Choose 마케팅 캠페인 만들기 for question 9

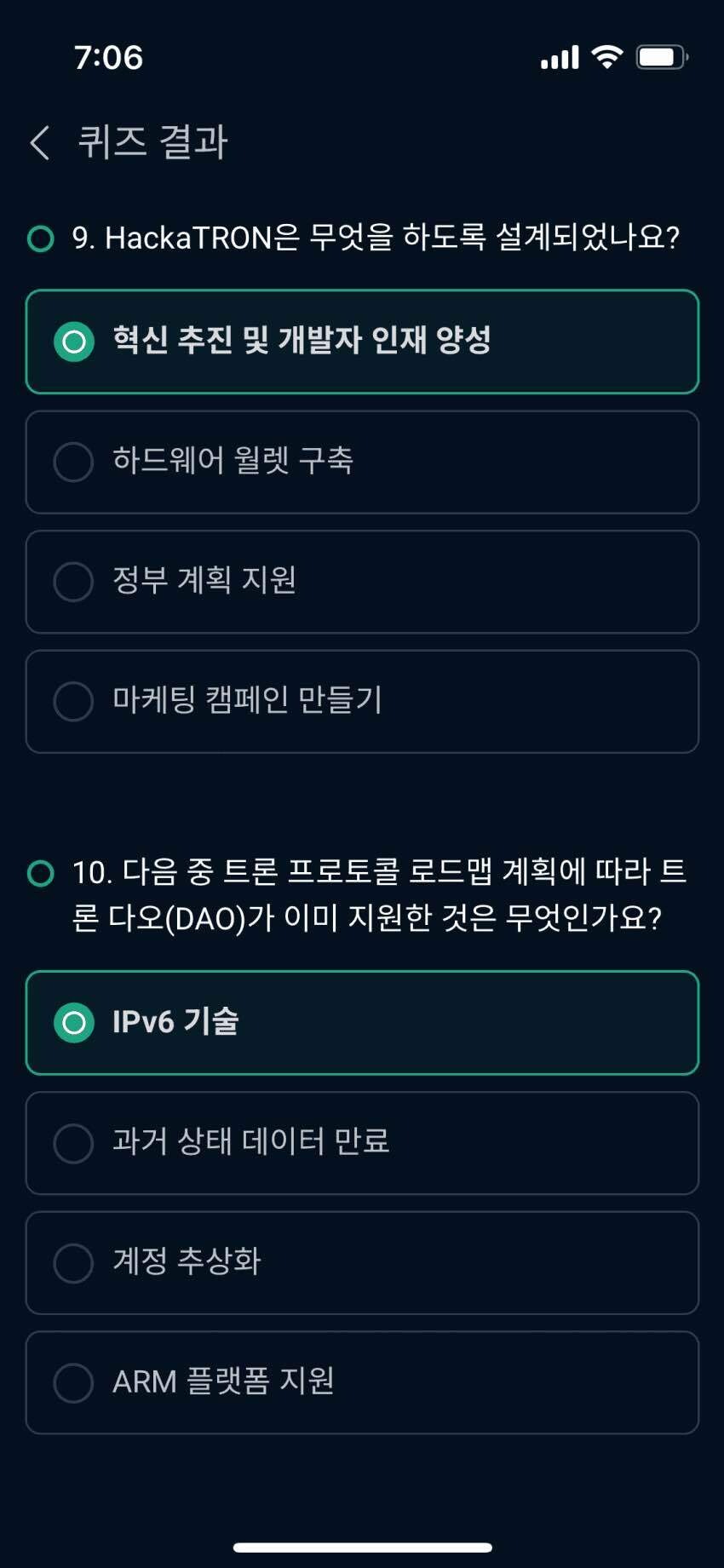(x=362, y=701)
